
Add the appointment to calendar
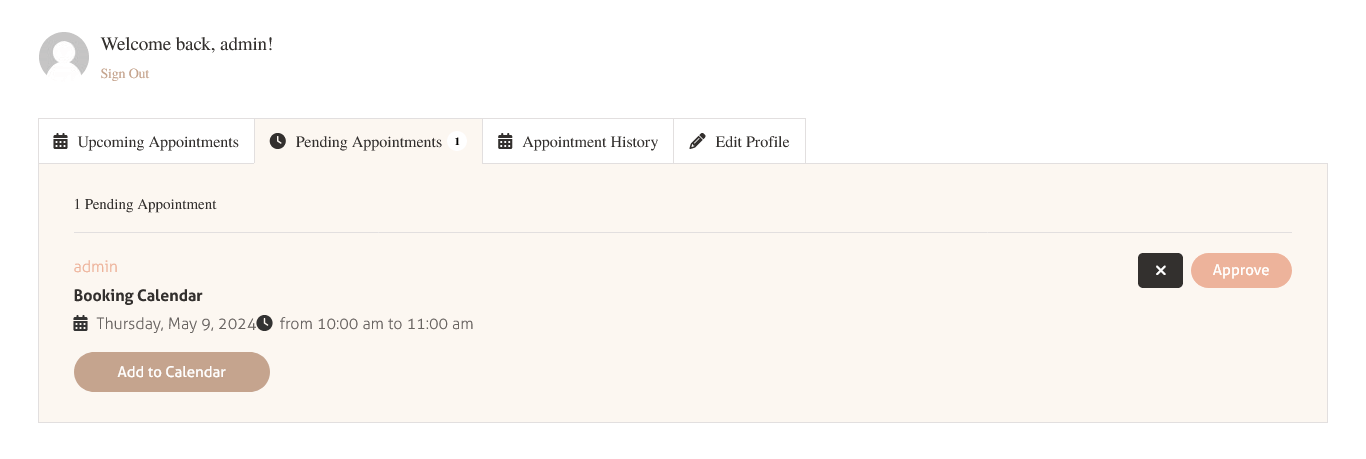coord(172,372)
